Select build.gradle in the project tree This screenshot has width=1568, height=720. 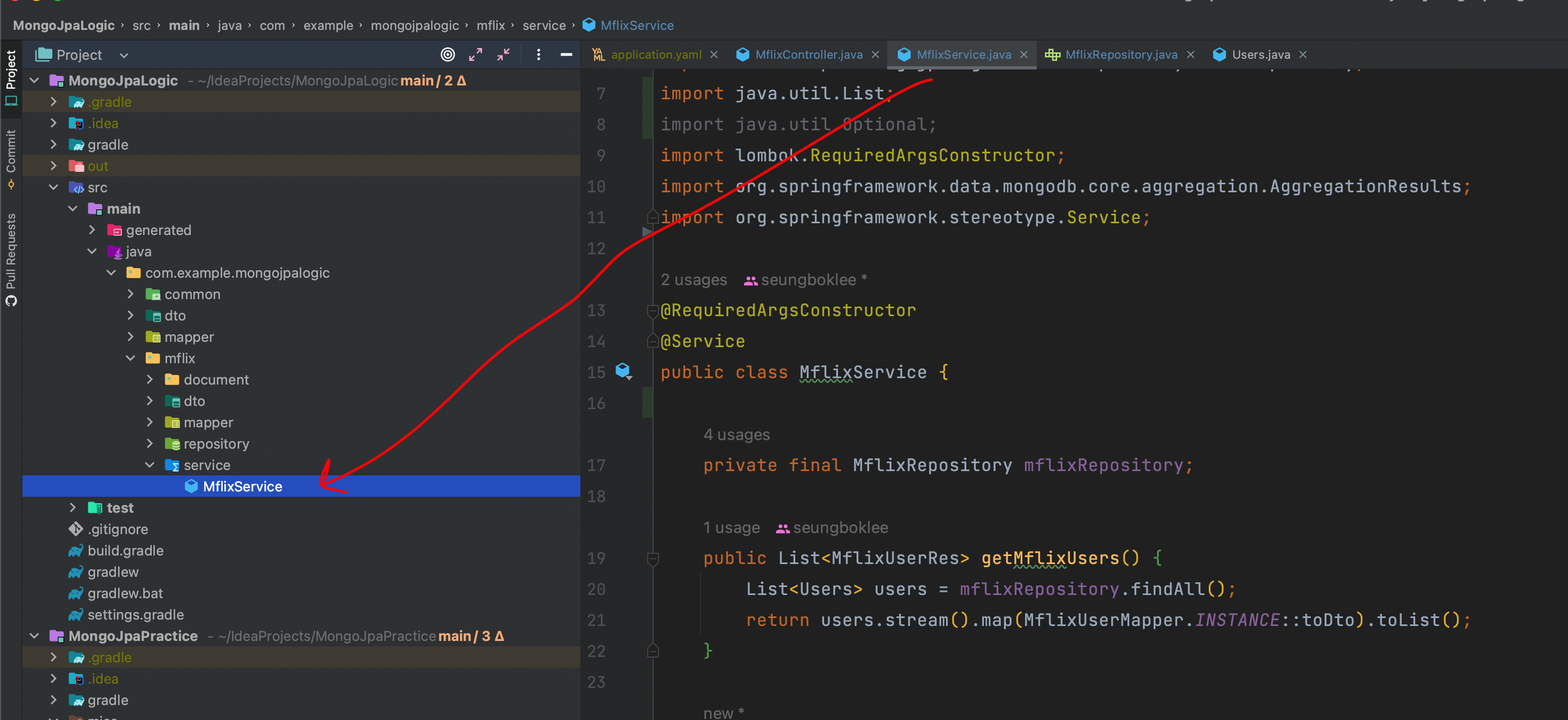pos(126,550)
